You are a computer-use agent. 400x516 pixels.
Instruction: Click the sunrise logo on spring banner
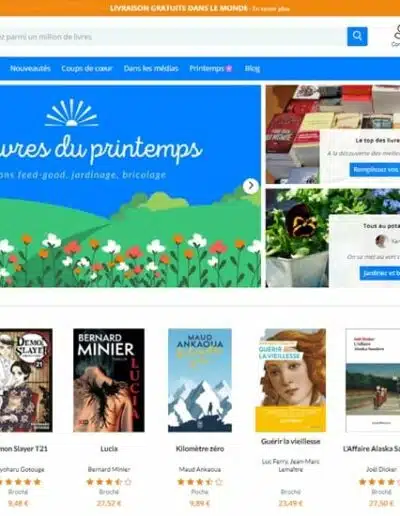(71, 112)
